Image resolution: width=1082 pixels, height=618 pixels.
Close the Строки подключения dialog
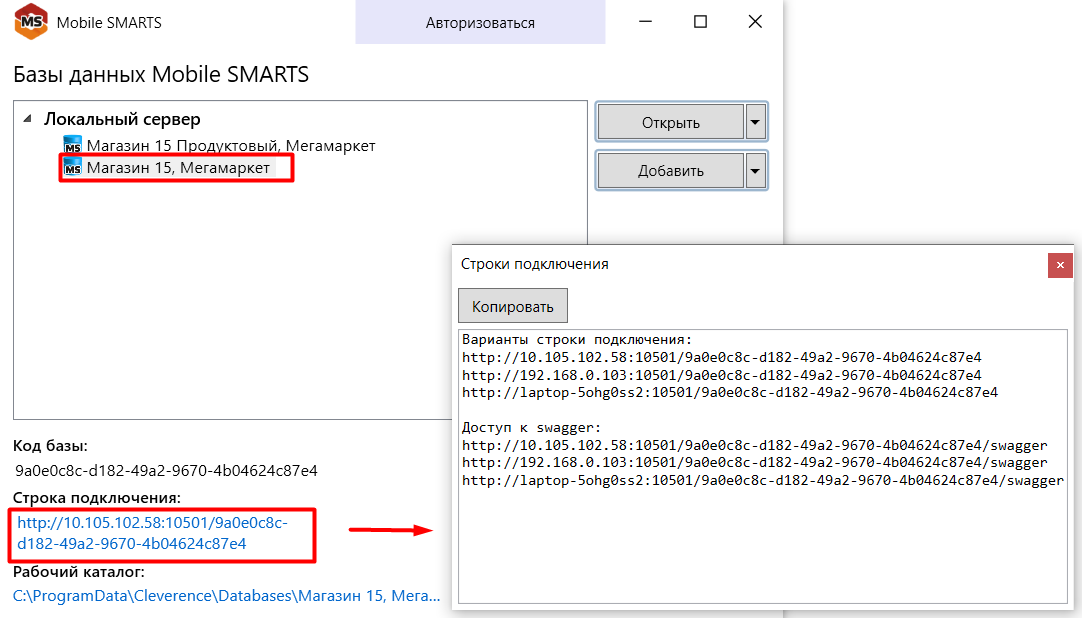pos(1060,265)
